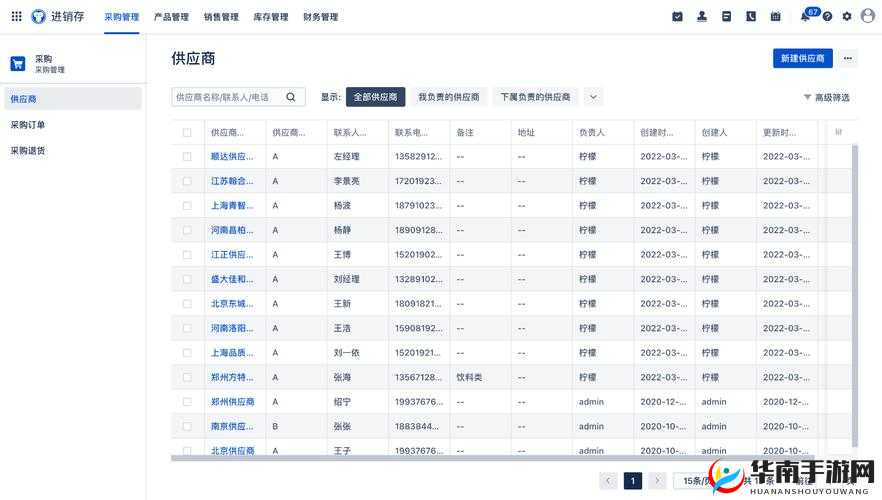Check the row for 顺达供应

click(187, 156)
